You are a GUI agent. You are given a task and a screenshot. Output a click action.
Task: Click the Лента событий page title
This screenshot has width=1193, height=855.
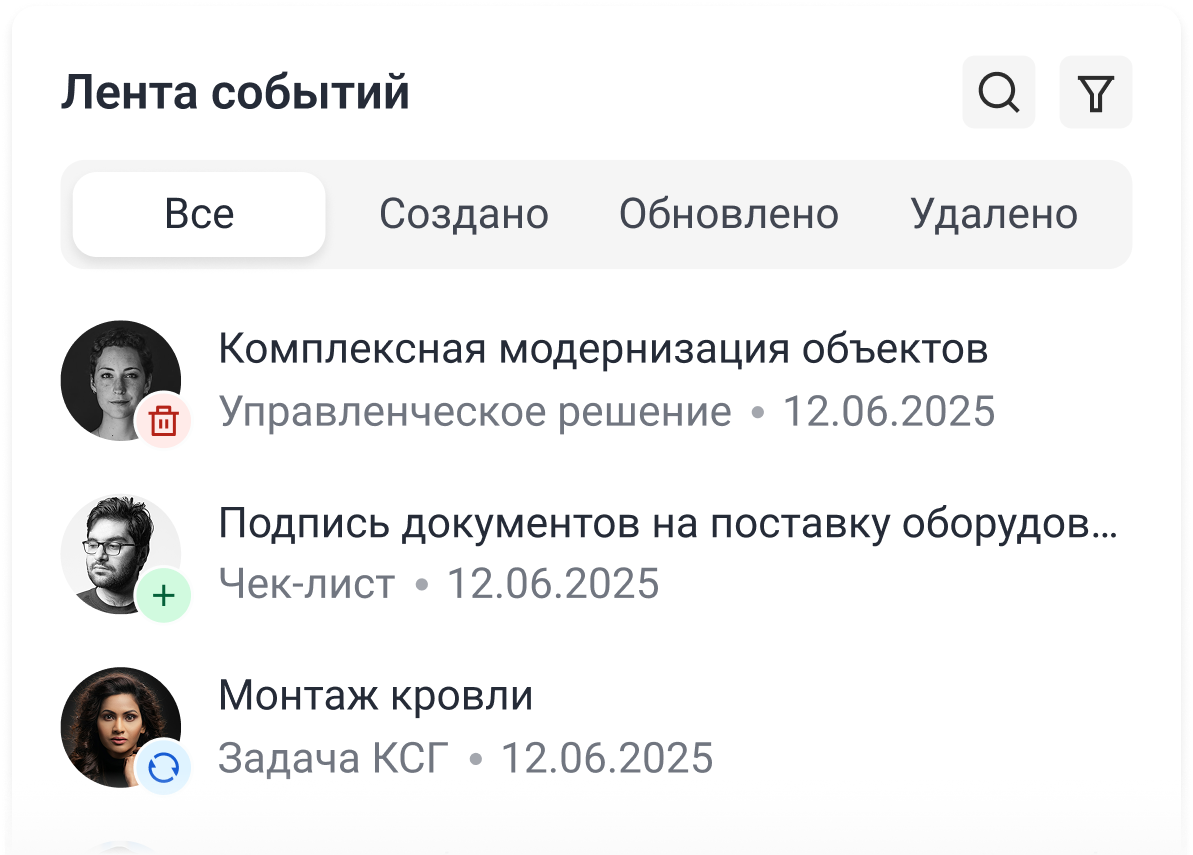236,92
